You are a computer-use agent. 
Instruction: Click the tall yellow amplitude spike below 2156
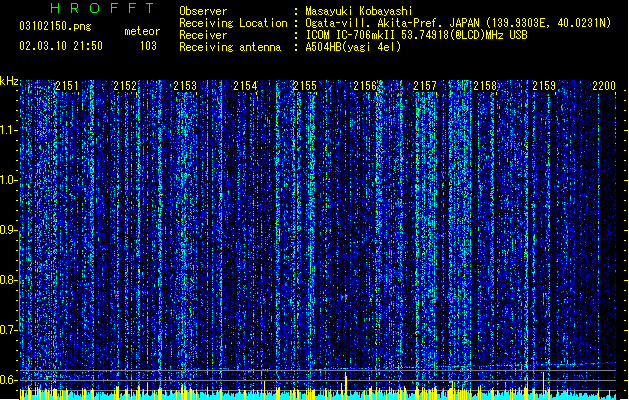pyautogui.click(x=345, y=384)
